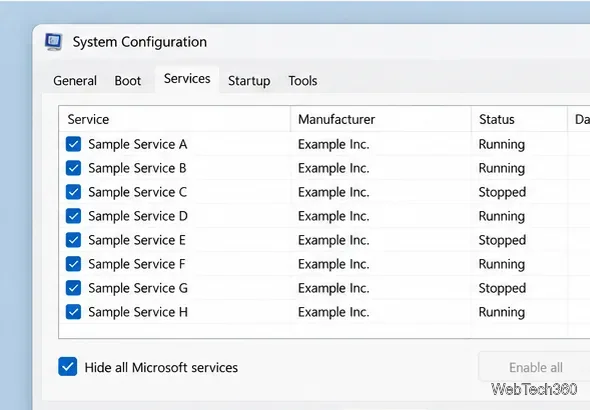Click Stopped status of Sample Service C

pyautogui.click(x=502, y=192)
